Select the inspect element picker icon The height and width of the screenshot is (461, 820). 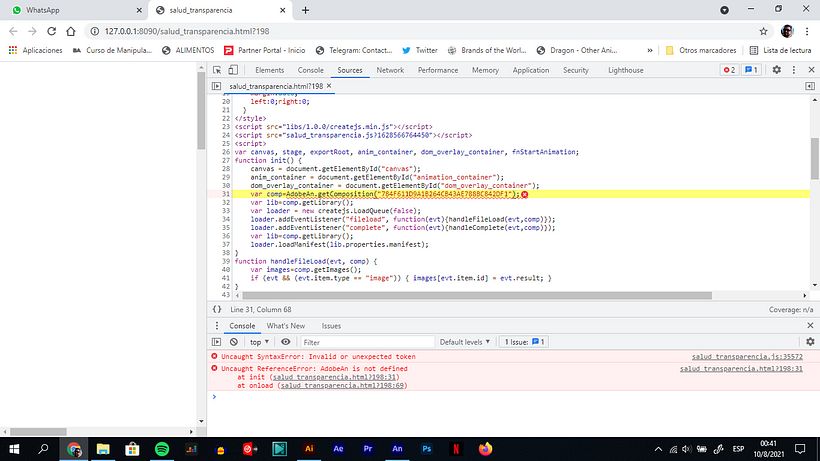pyautogui.click(x=217, y=70)
